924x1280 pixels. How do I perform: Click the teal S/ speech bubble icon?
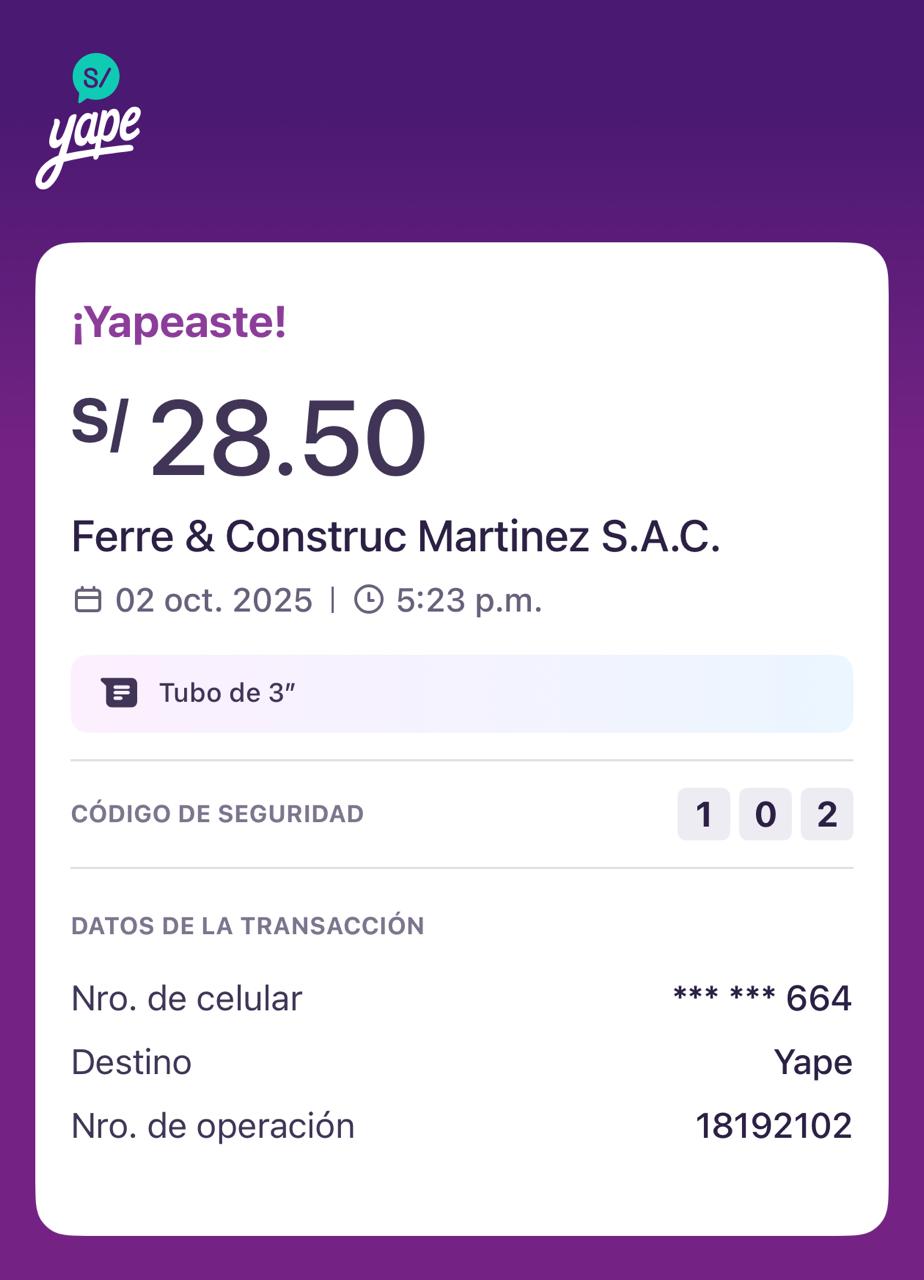(96, 77)
